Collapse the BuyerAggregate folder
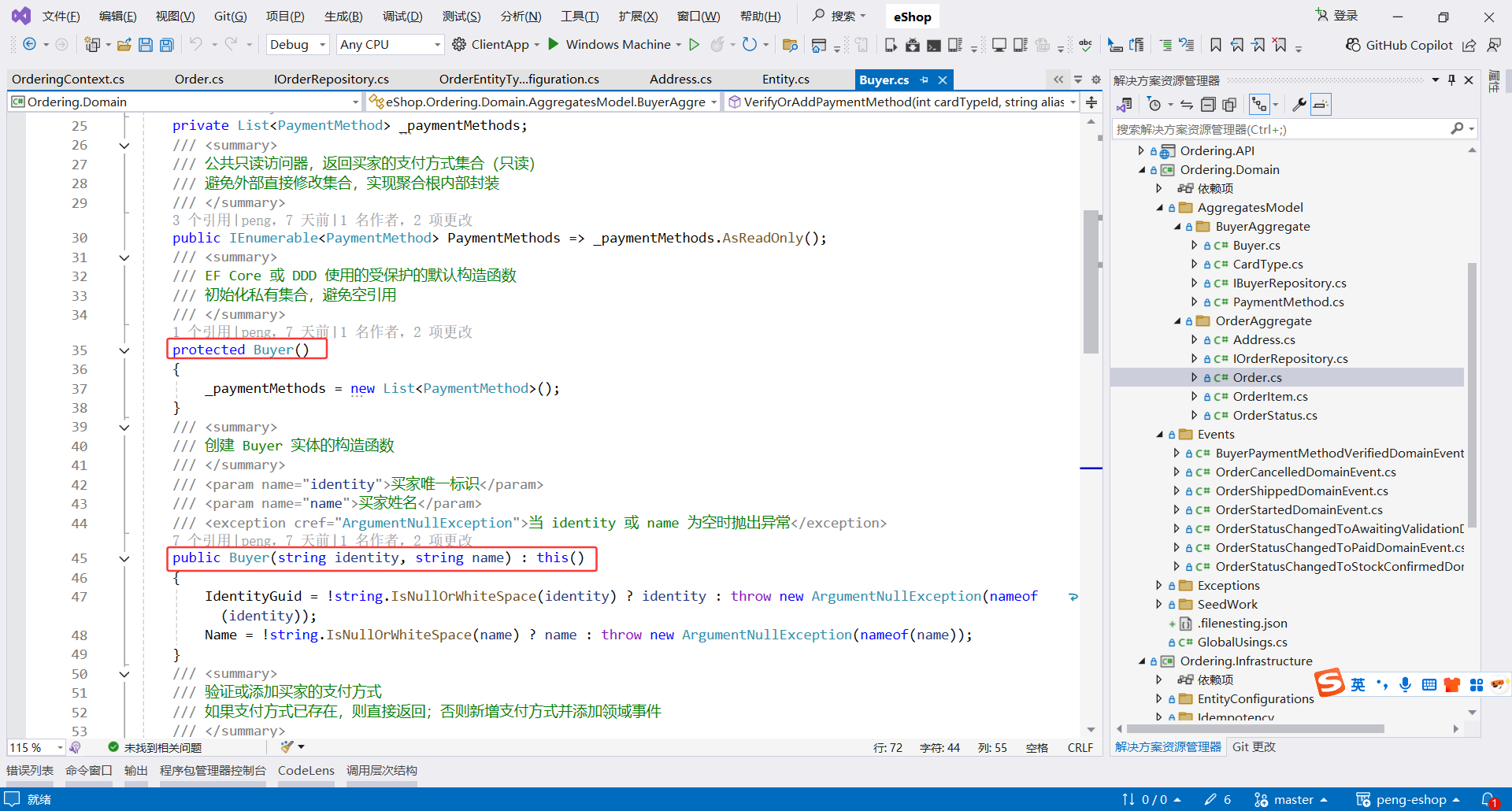Viewport: 1512px width, 811px height. click(1177, 227)
